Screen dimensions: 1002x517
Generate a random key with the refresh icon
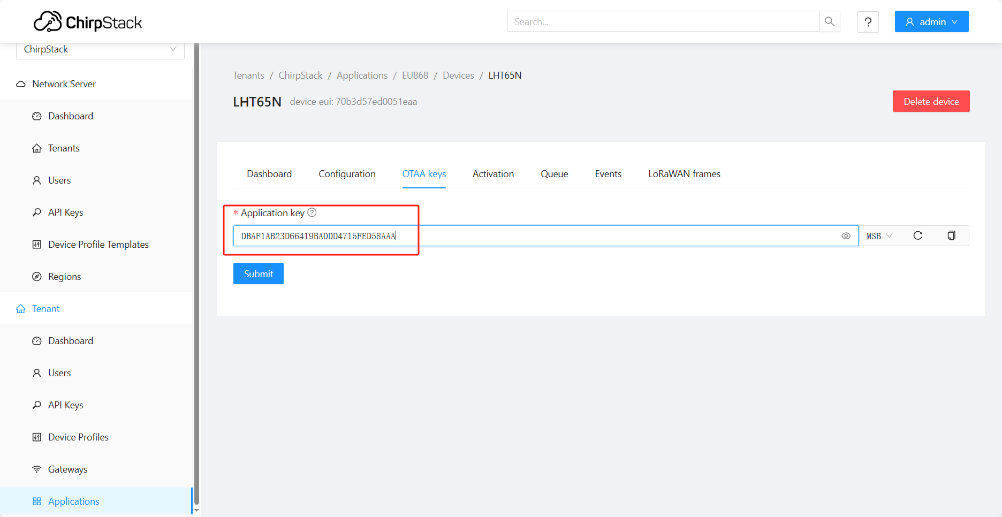[x=918, y=236]
